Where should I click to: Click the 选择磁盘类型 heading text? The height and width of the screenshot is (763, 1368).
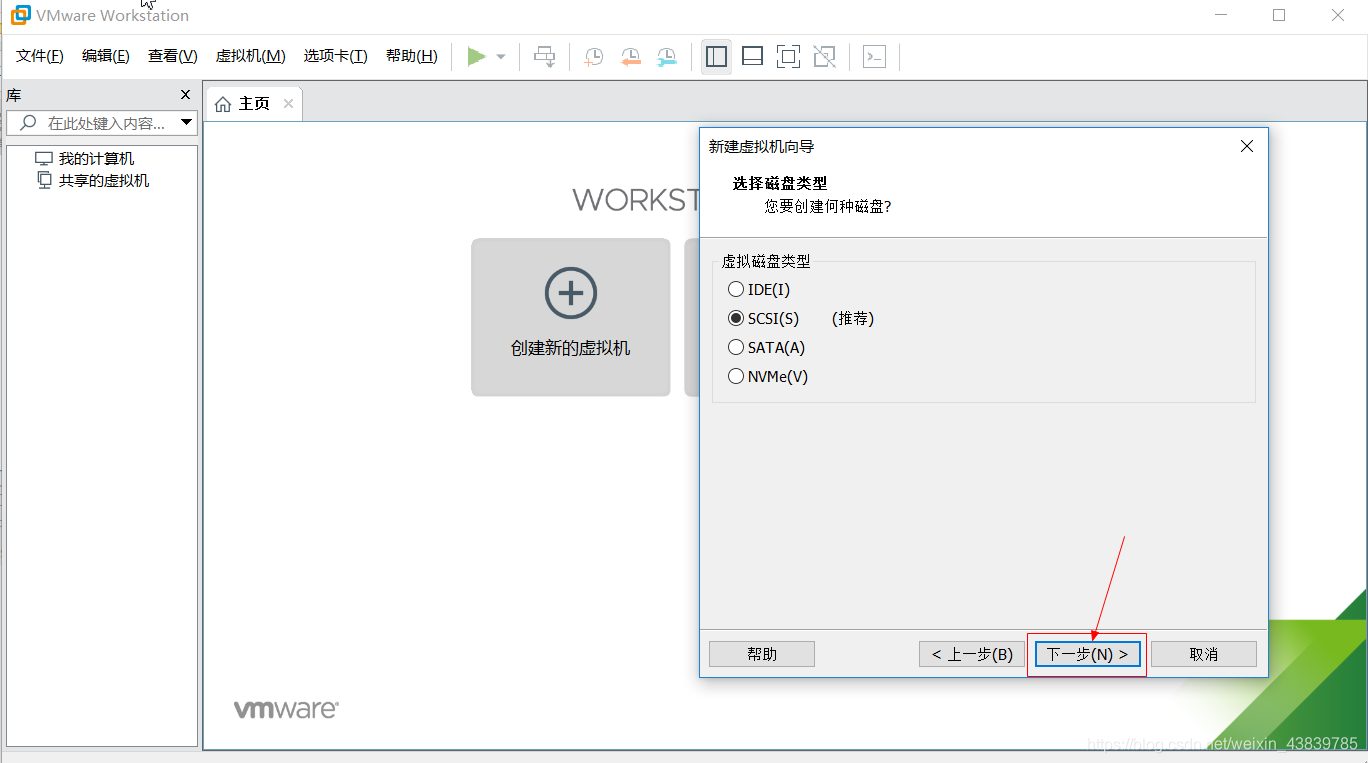coord(780,183)
